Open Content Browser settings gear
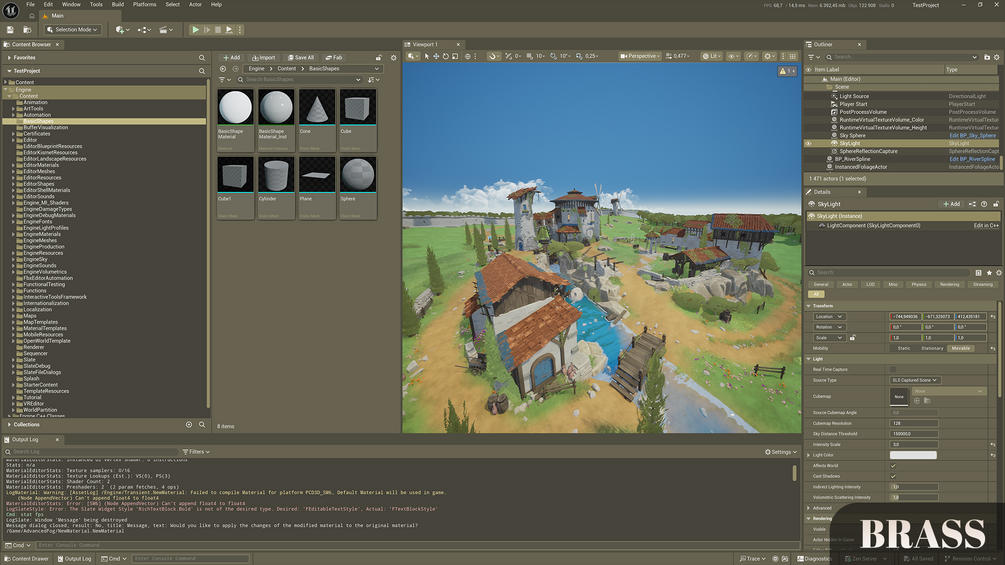This screenshot has height=565, width=1005. pos(394,58)
